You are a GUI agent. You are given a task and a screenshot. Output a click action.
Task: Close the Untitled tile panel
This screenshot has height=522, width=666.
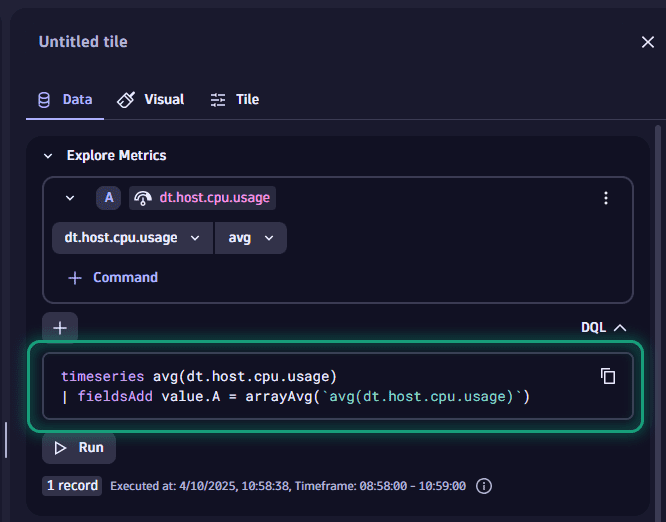pyautogui.click(x=647, y=42)
